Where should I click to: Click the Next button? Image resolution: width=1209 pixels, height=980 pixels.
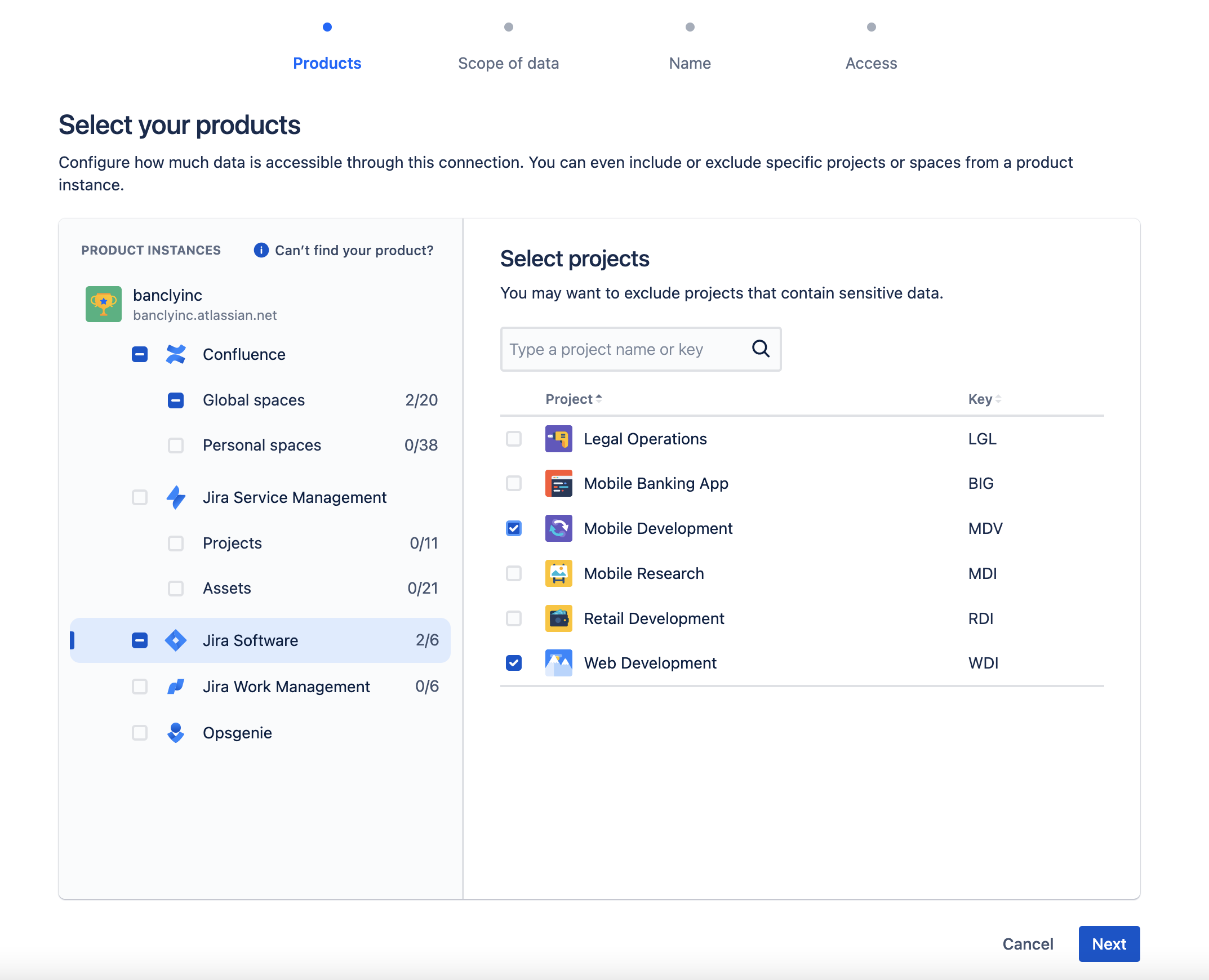click(1109, 944)
